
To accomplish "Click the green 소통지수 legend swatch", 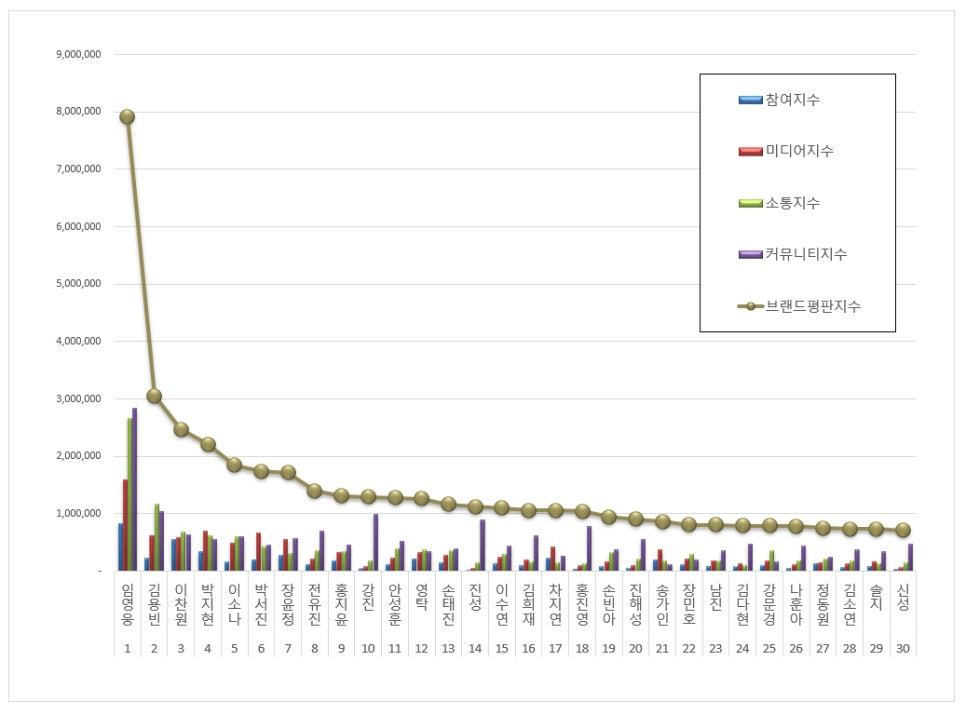I will pos(750,204).
